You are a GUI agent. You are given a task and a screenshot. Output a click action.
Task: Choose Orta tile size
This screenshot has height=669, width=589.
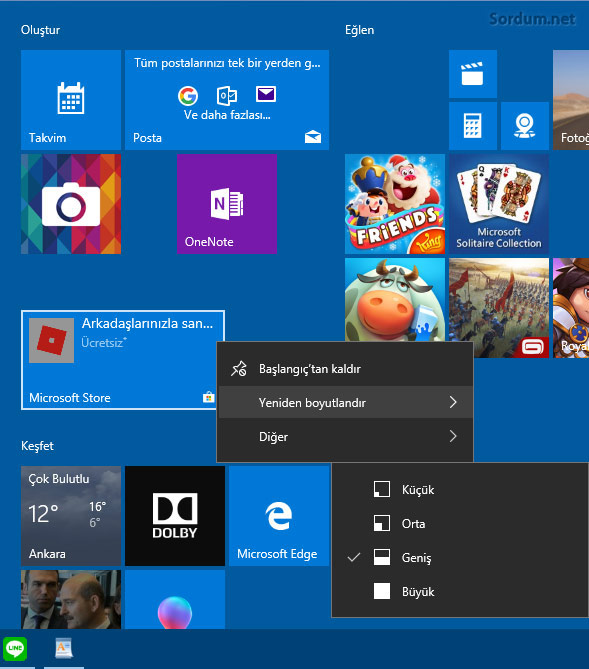point(461,524)
